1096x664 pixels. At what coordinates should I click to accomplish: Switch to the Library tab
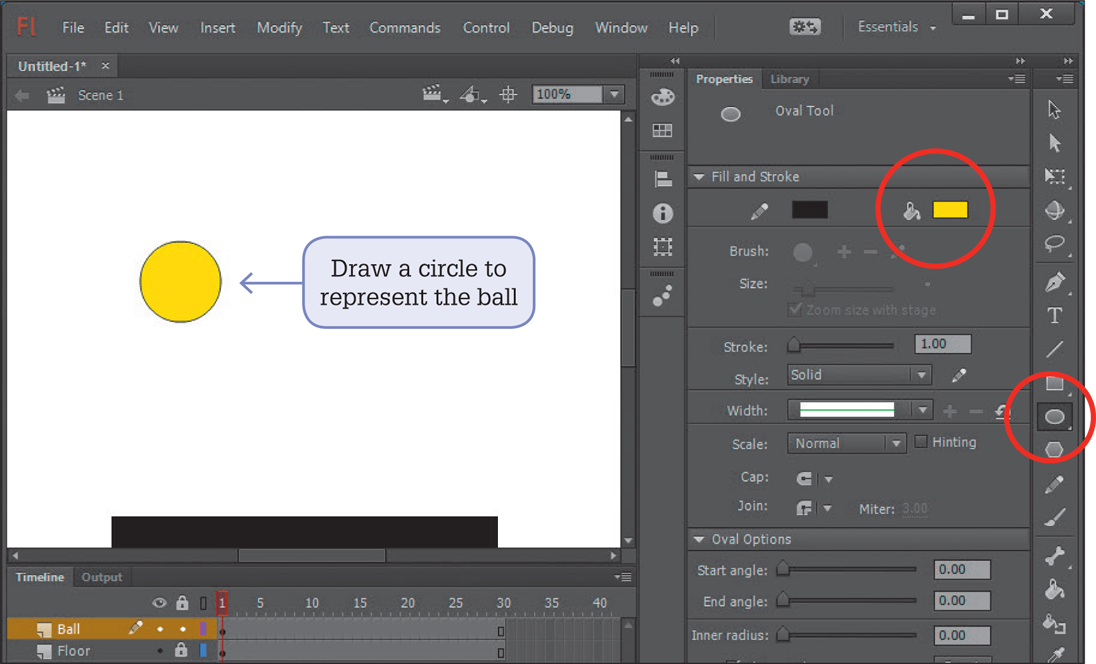(x=789, y=79)
